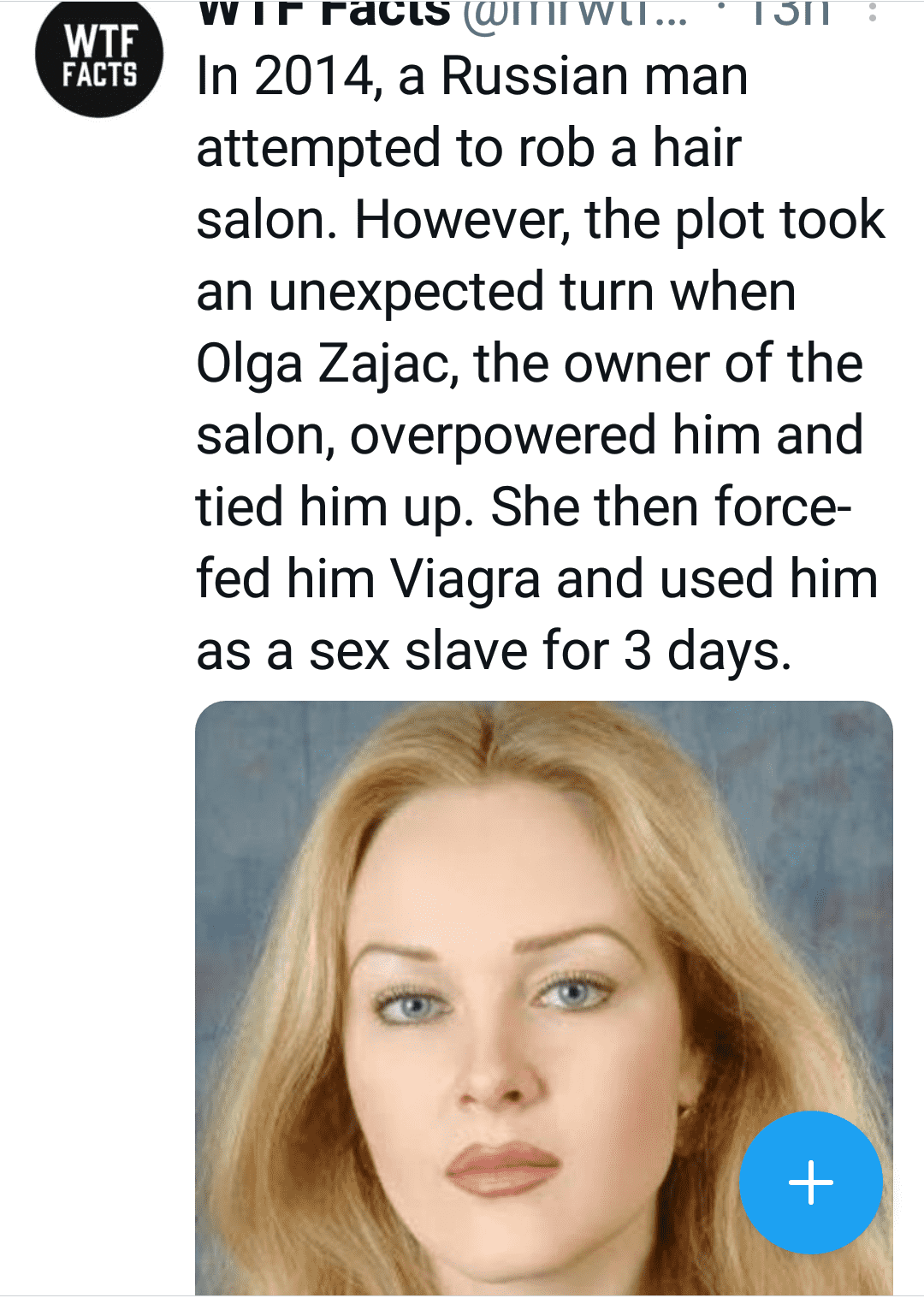Open the WTF Facts profile avatar
Viewport: 924px width, 1298px height.
tap(99, 58)
